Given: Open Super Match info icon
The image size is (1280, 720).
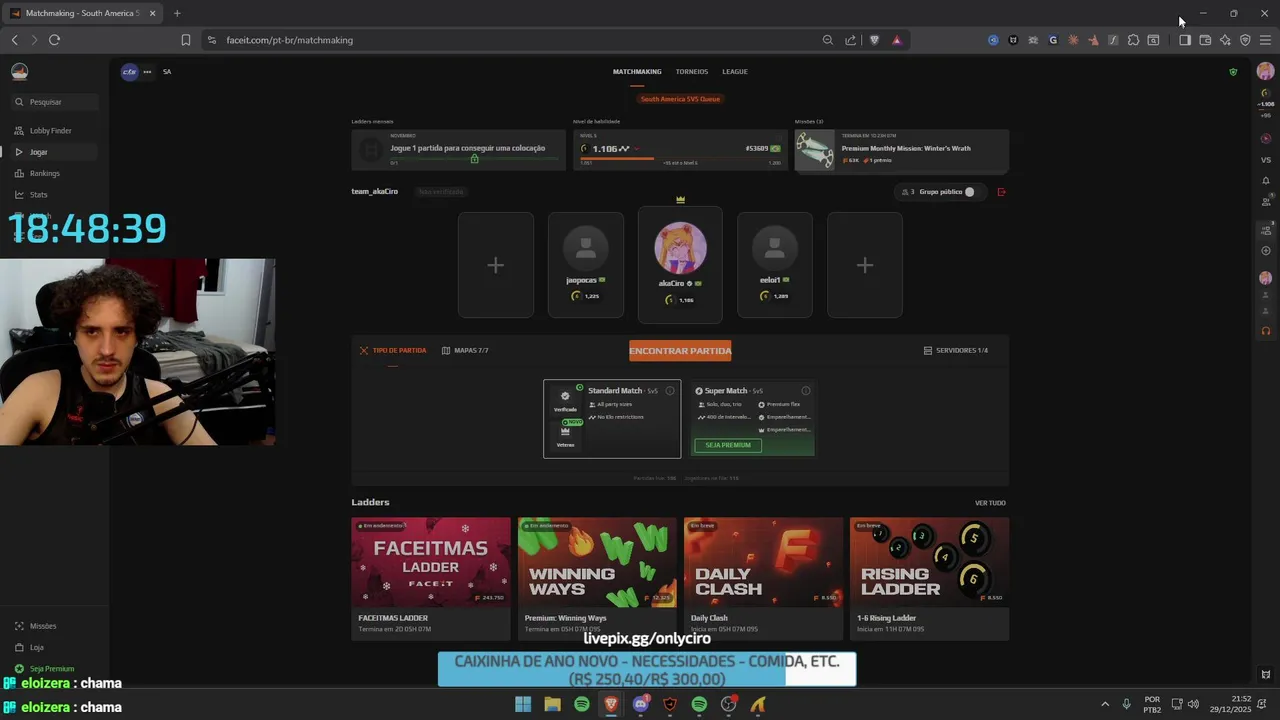Looking at the screenshot, I should [x=805, y=391].
